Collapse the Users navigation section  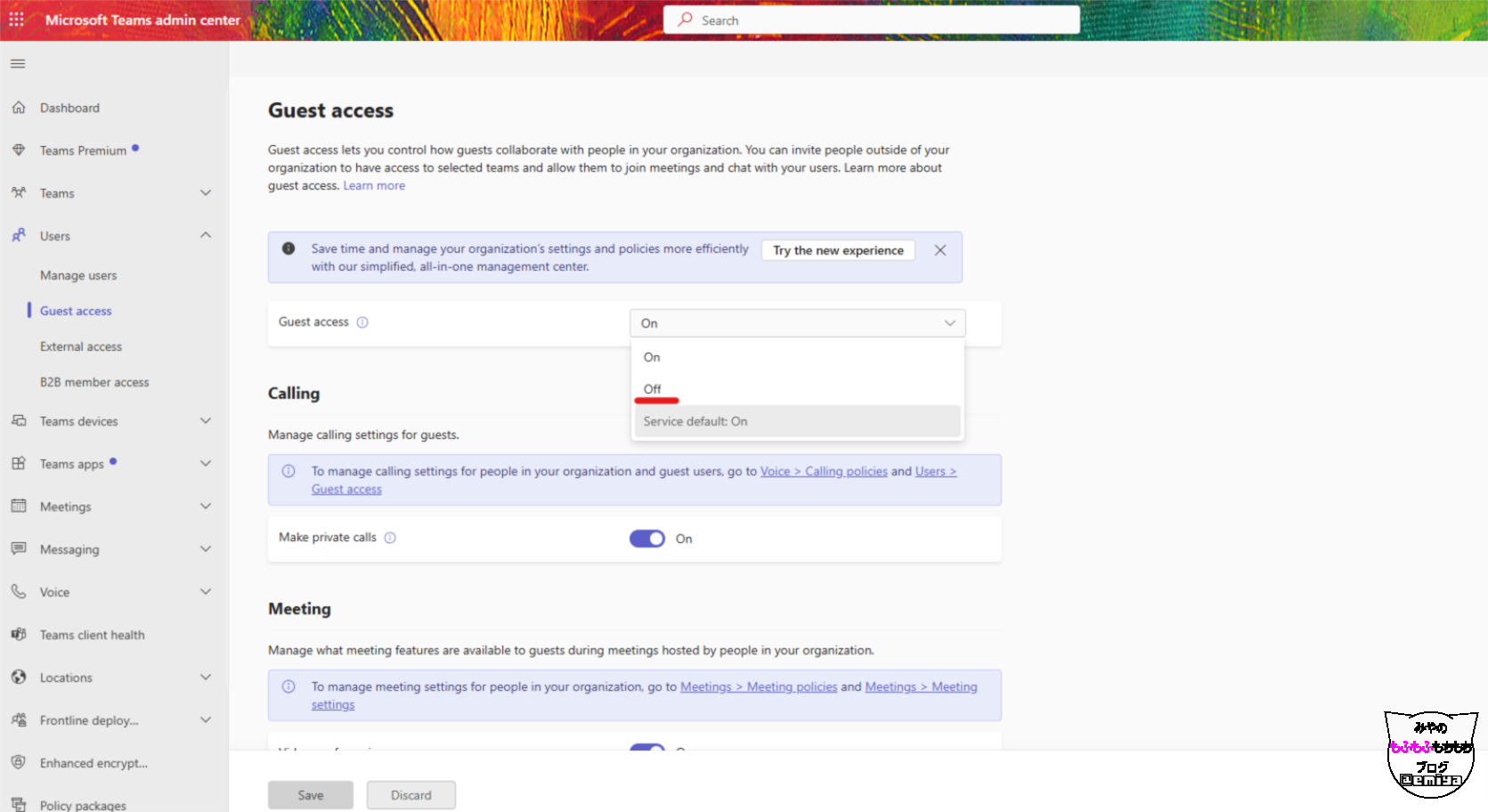(x=206, y=236)
